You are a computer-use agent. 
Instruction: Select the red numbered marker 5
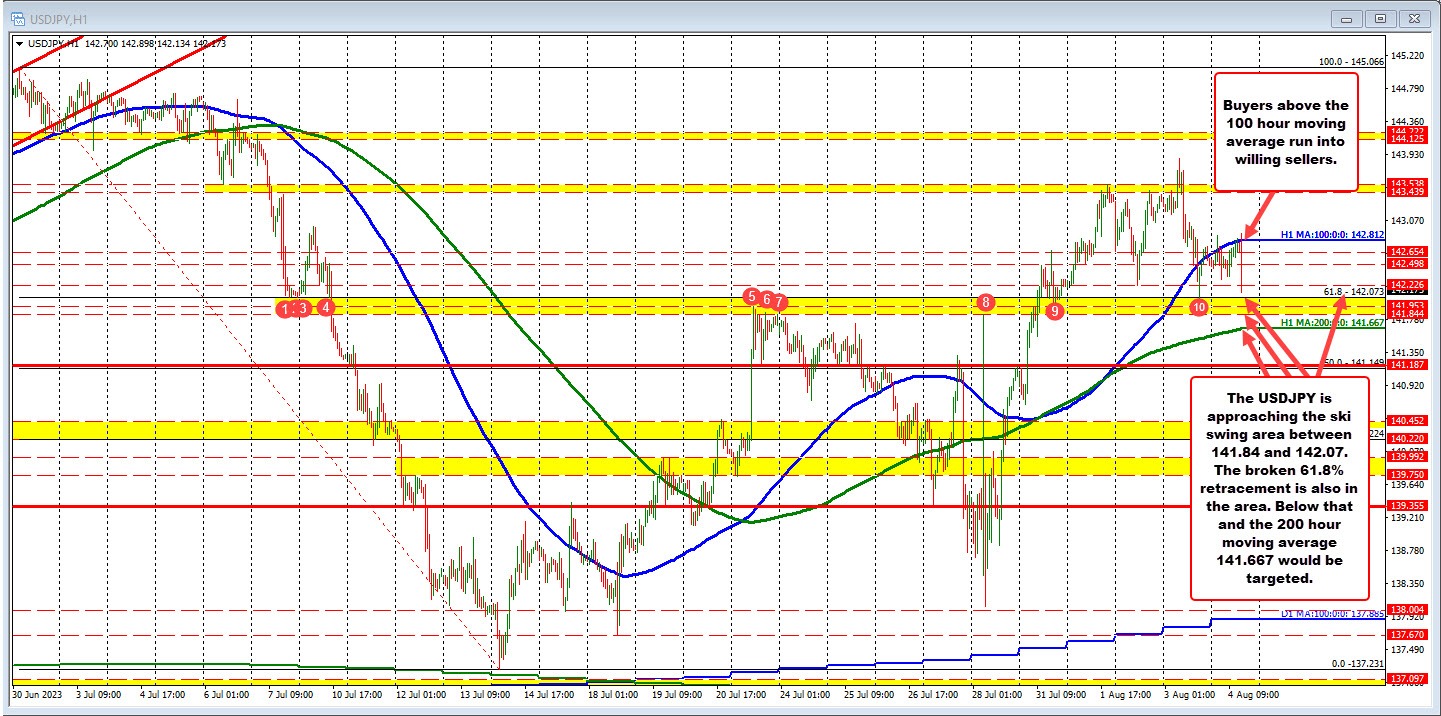751,298
